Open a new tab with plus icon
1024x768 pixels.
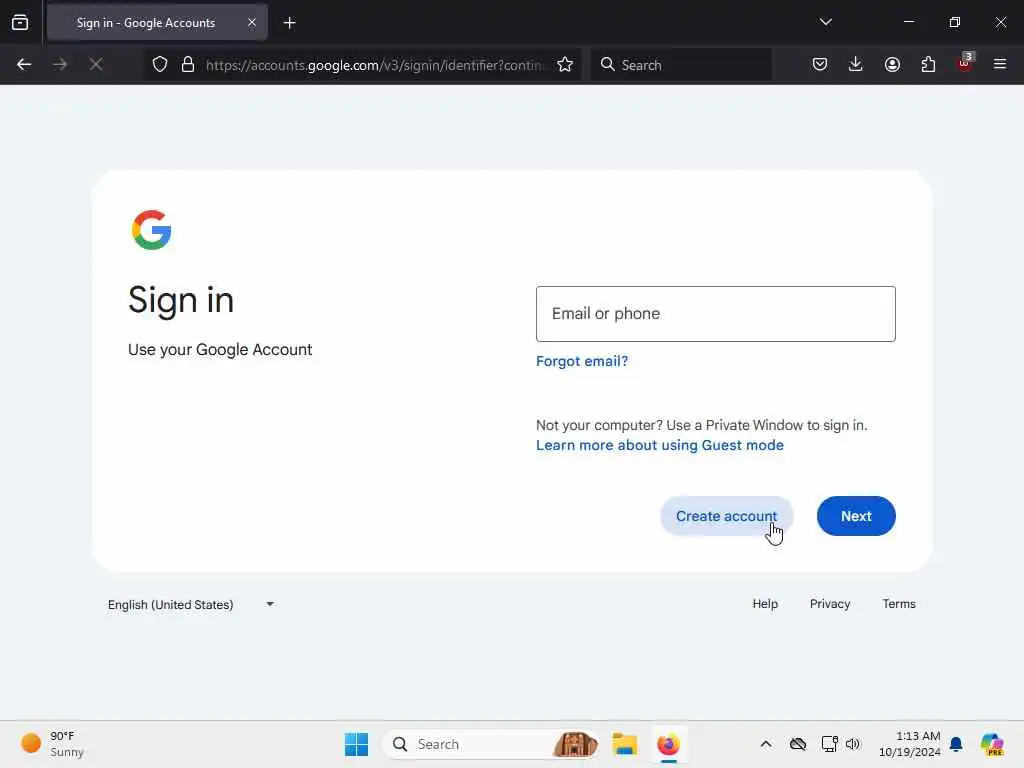pos(289,23)
